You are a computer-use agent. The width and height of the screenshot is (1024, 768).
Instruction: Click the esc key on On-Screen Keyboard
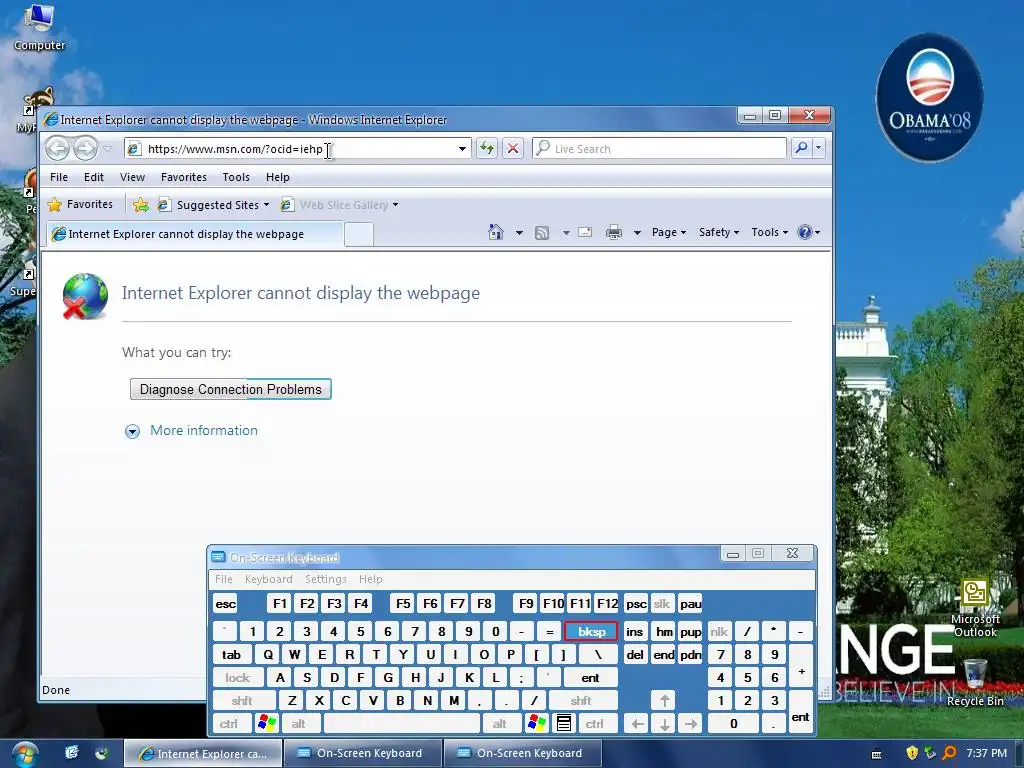click(225, 604)
